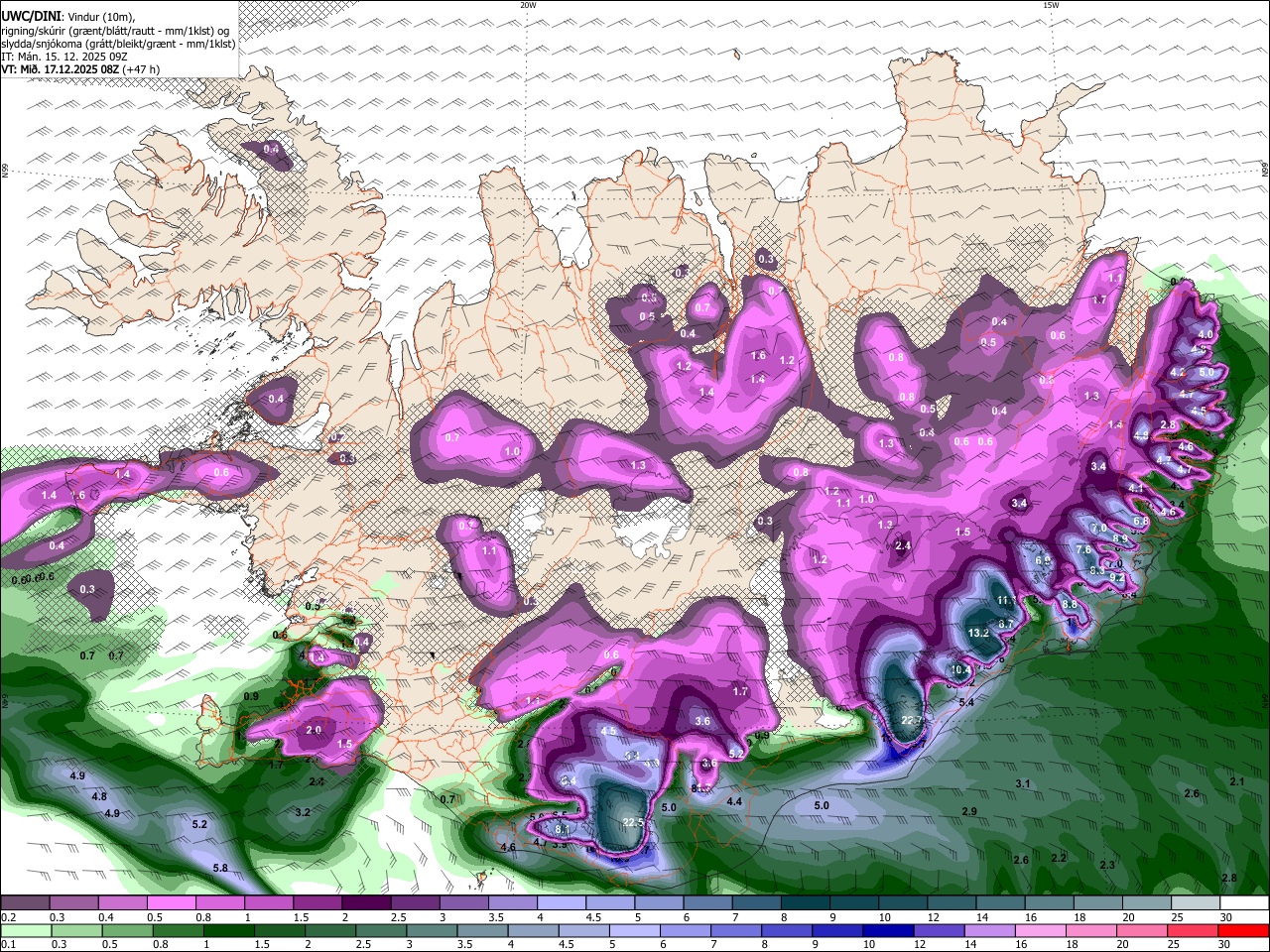The width and height of the screenshot is (1270, 952).
Task: Click the red 30 swatch in the rain legend
Action: 1243,931
